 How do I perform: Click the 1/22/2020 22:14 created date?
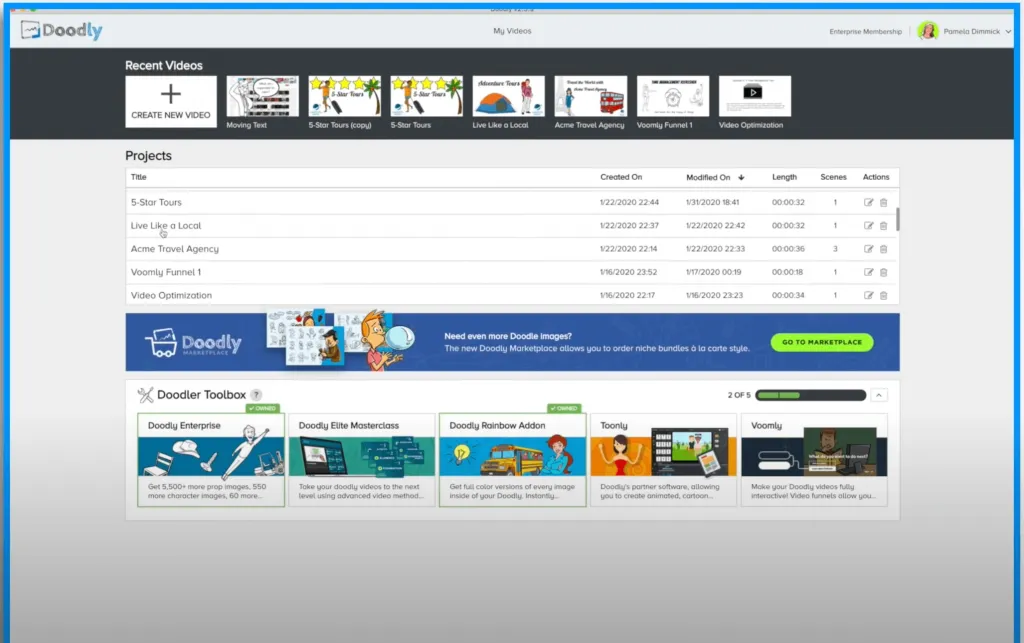(x=628, y=249)
